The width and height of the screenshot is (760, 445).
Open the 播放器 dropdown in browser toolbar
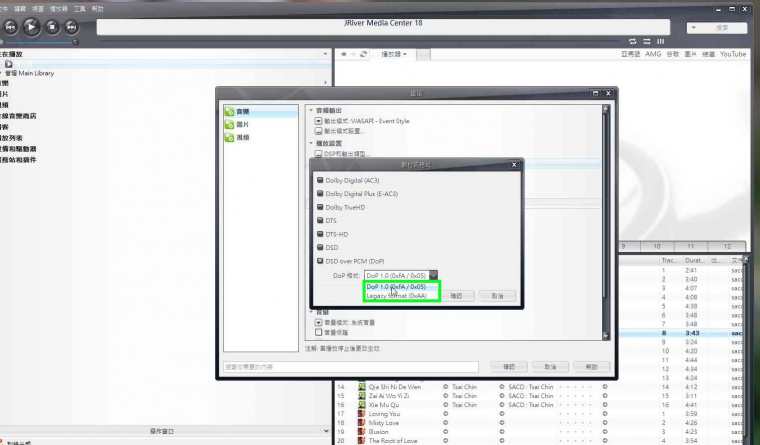tap(394, 54)
